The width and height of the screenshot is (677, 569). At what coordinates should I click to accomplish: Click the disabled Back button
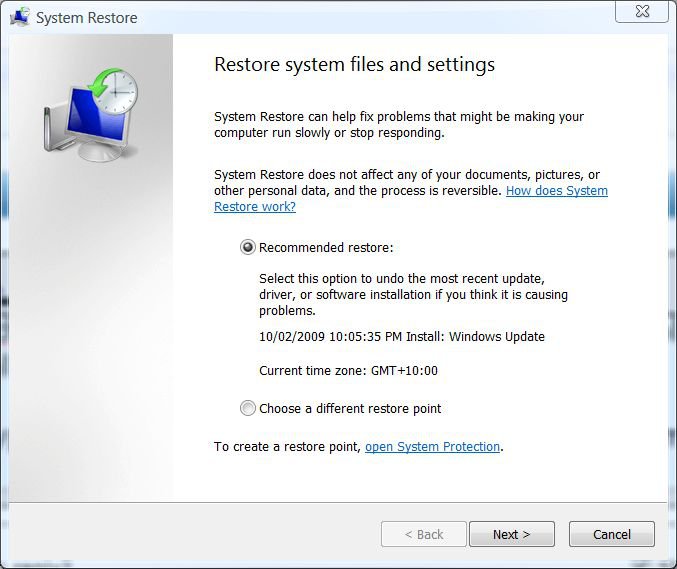[424, 534]
